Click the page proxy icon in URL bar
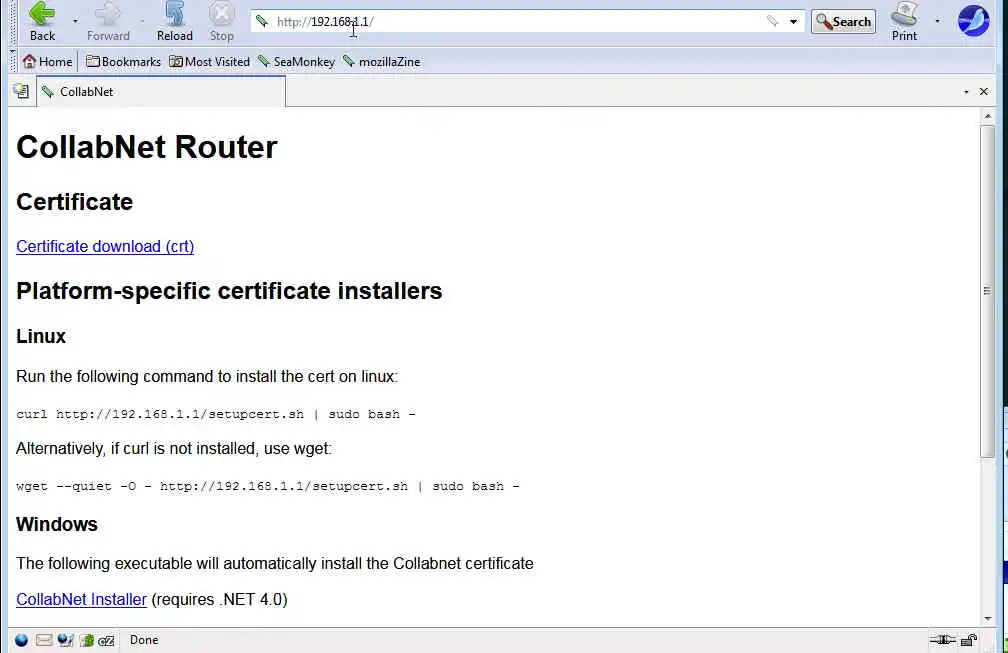Image resolution: width=1008 pixels, height=653 pixels. click(x=262, y=21)
